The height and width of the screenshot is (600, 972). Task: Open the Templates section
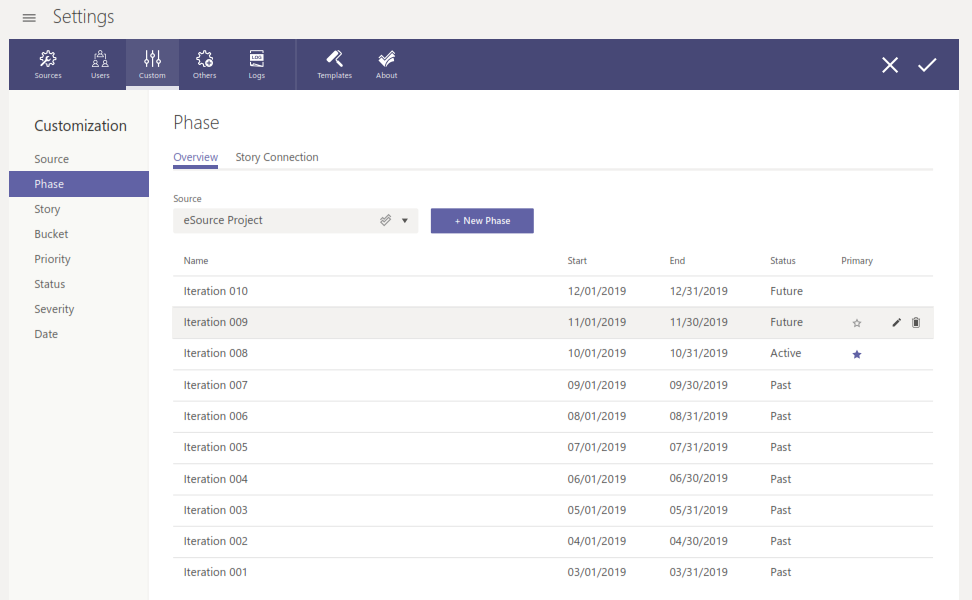(x=334, y=64)
